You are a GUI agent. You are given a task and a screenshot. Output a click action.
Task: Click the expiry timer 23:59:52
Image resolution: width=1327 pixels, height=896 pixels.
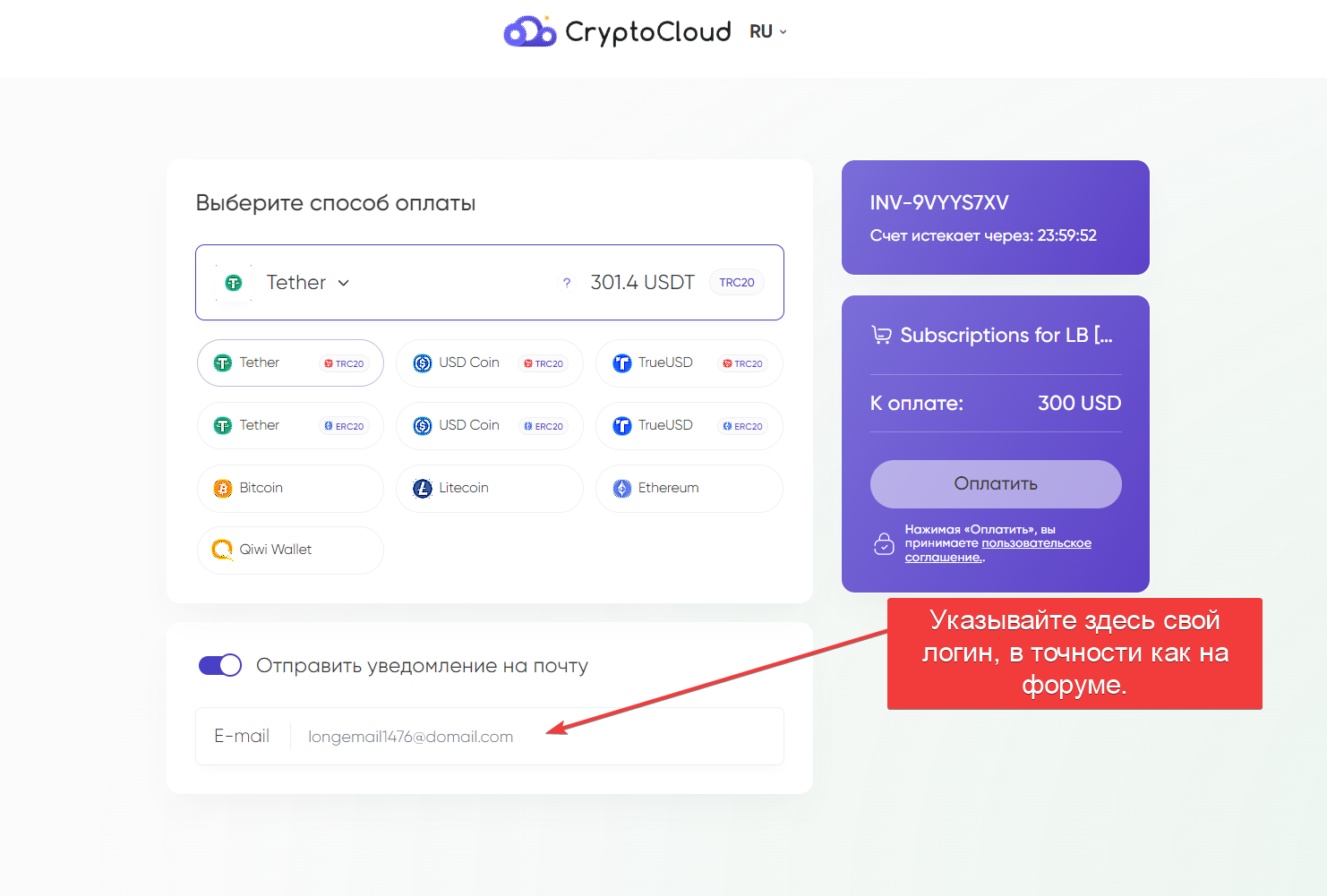(1067, 235)
